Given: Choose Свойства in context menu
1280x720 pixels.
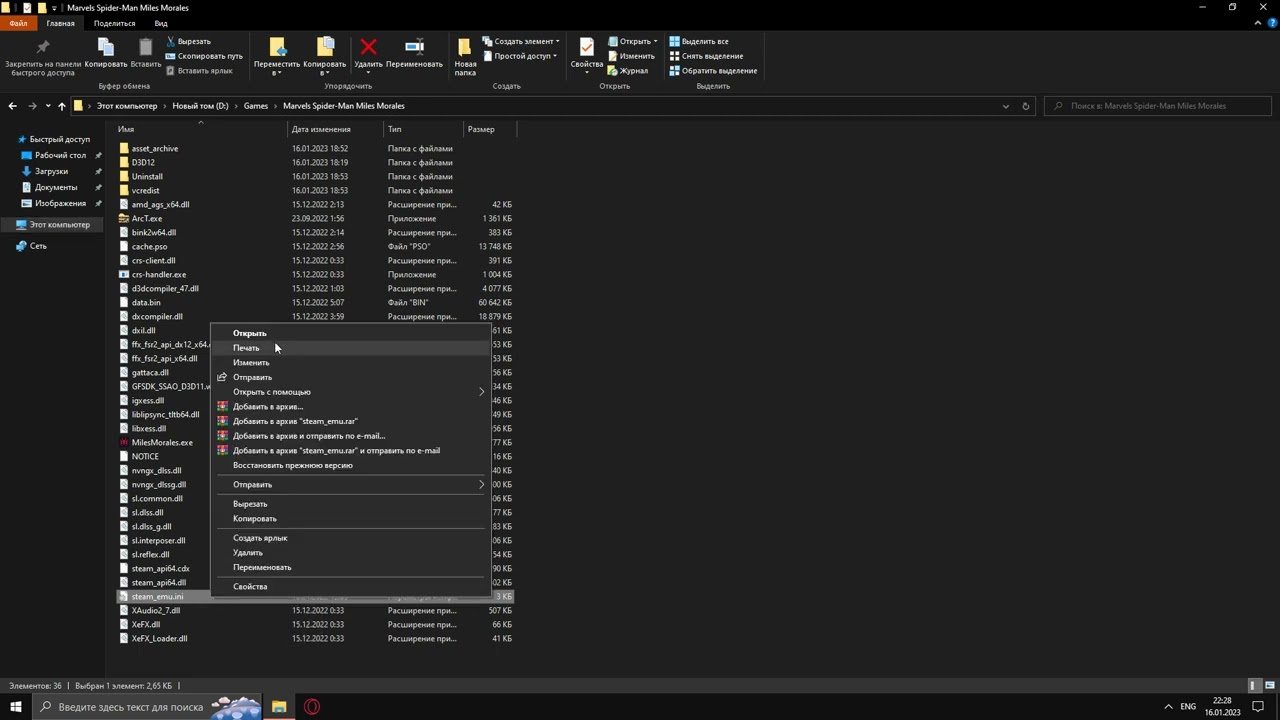Looking at the screenshot, I should [x=349, y=587].
